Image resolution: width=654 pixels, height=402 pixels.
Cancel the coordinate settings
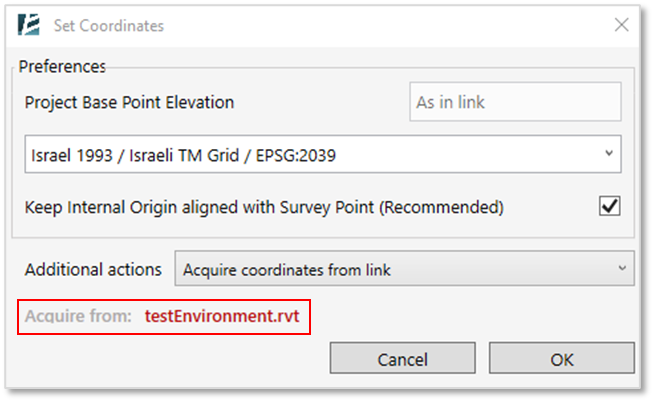(402, 358)
